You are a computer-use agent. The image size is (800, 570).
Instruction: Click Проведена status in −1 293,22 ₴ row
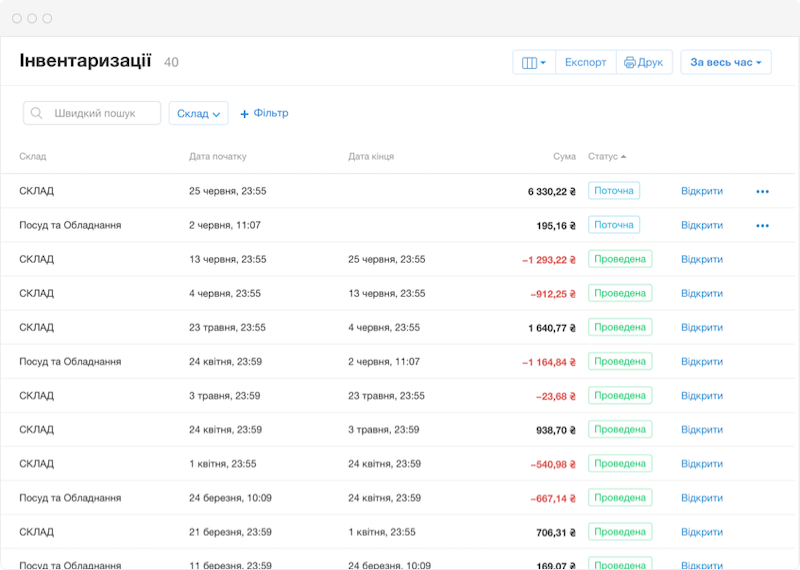(620, 259)
